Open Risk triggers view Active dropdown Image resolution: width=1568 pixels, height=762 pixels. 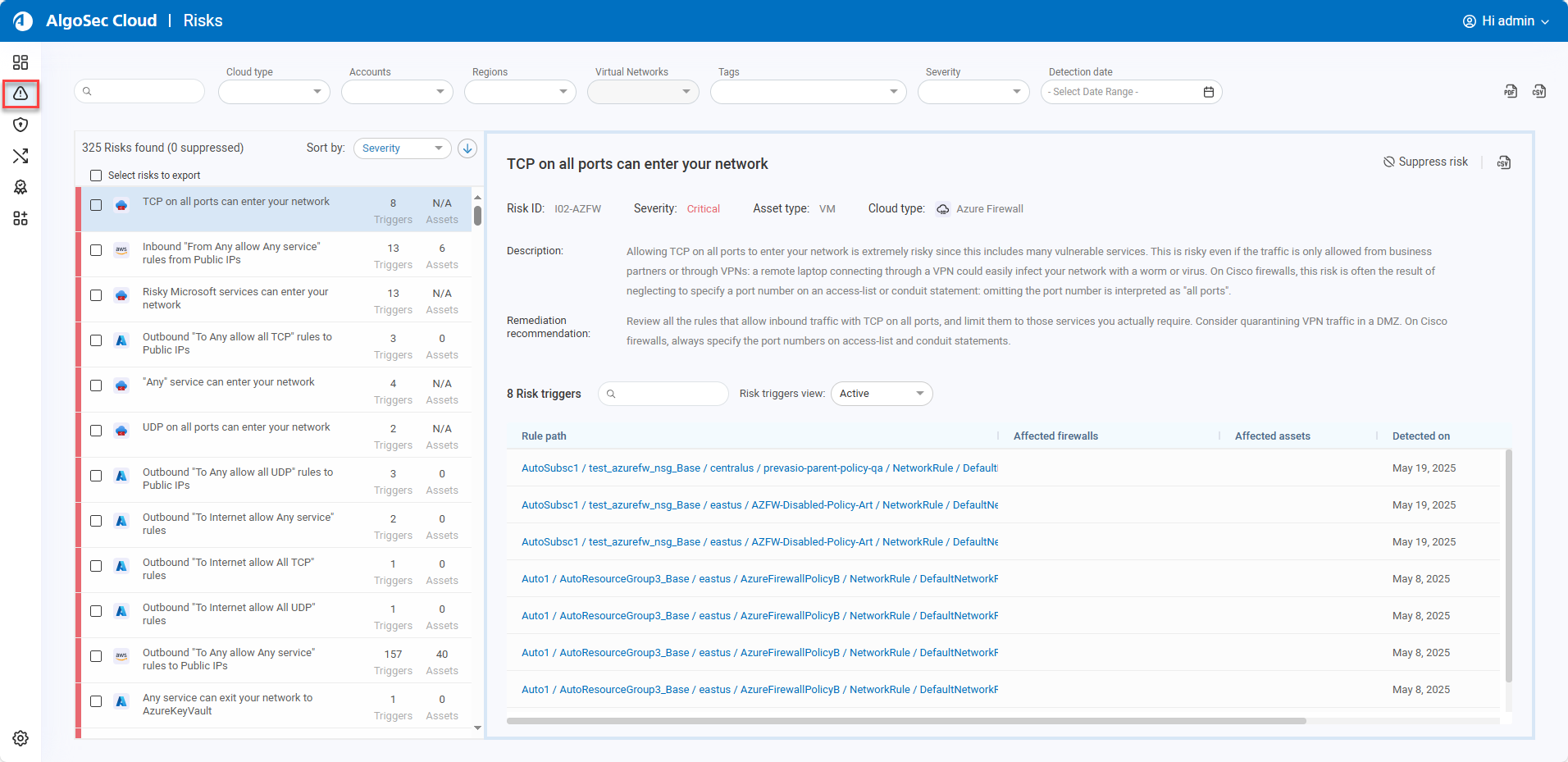pyautogui.click(x=882, y=394)
